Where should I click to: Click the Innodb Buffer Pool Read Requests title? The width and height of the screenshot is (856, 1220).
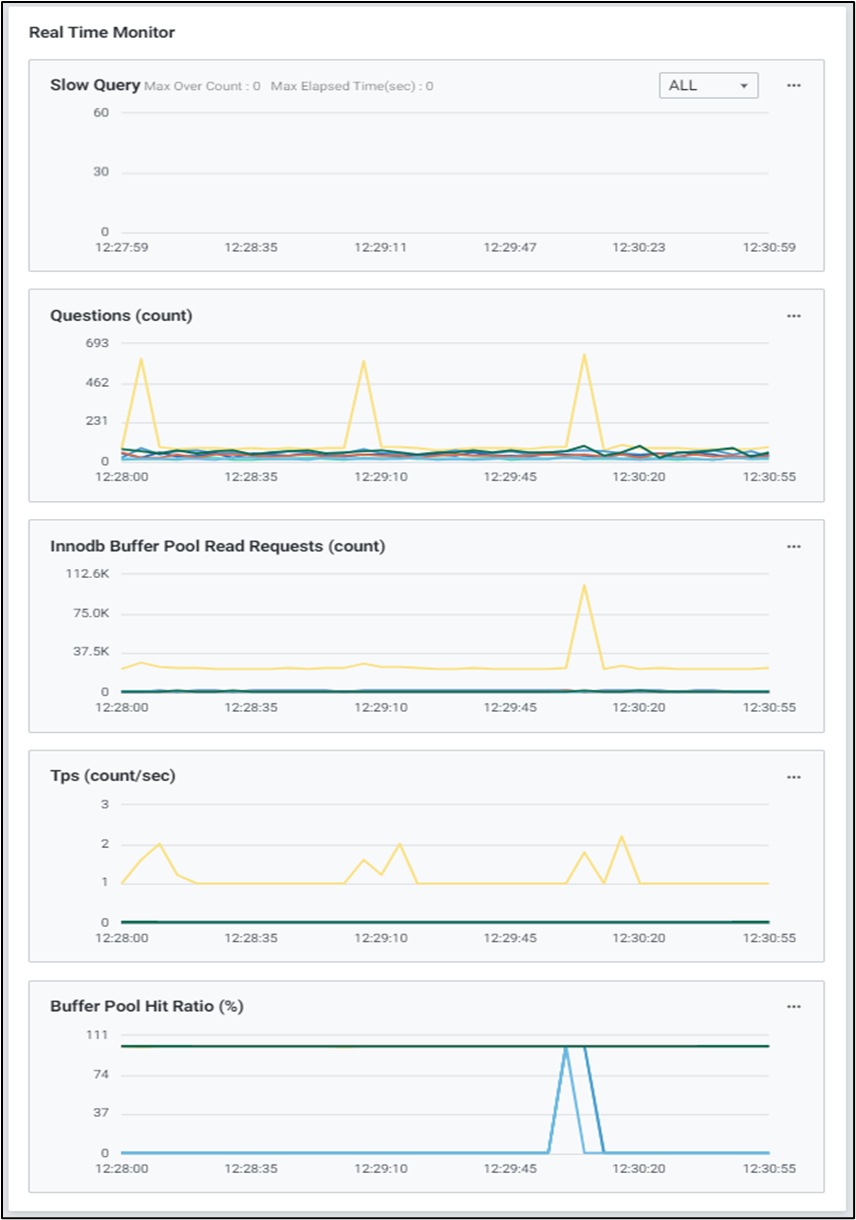pos(217,546)
